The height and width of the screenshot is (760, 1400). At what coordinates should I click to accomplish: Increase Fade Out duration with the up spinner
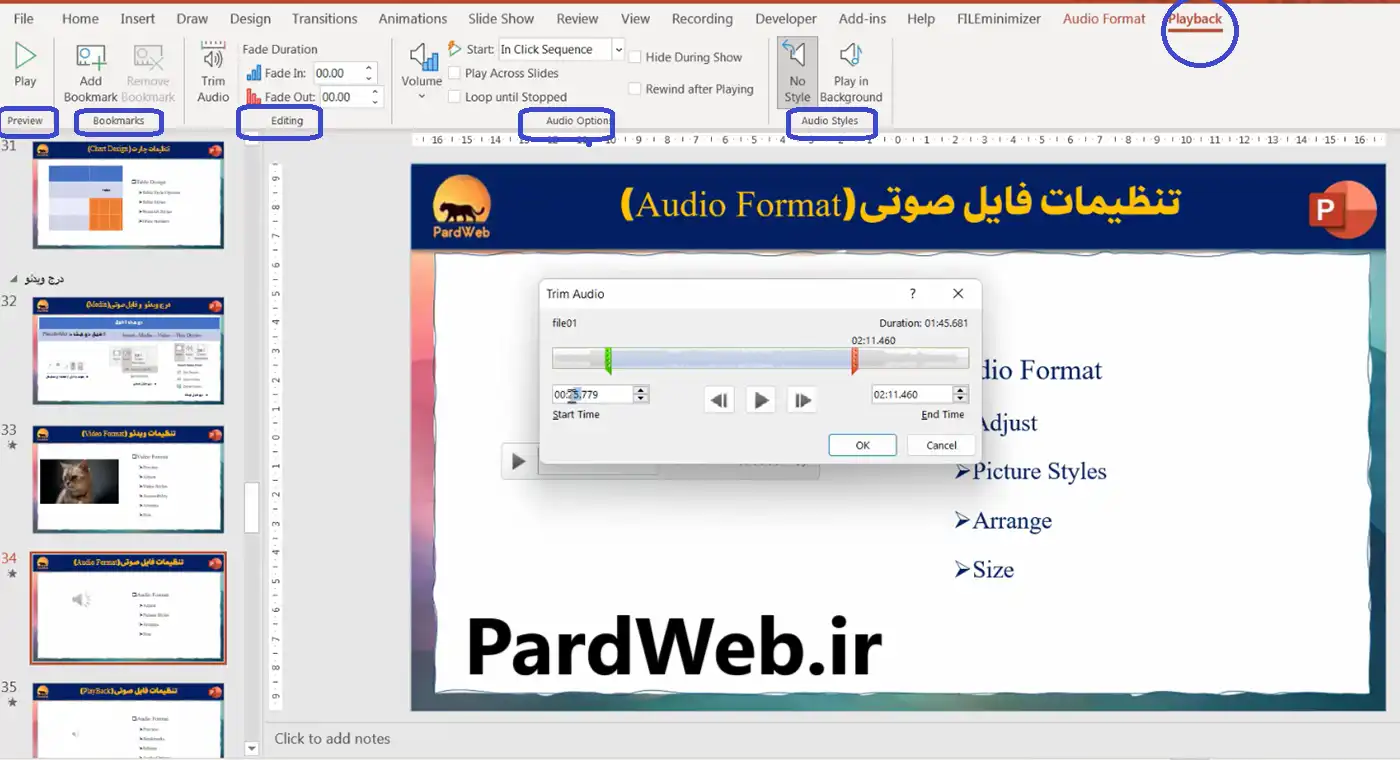376,92
